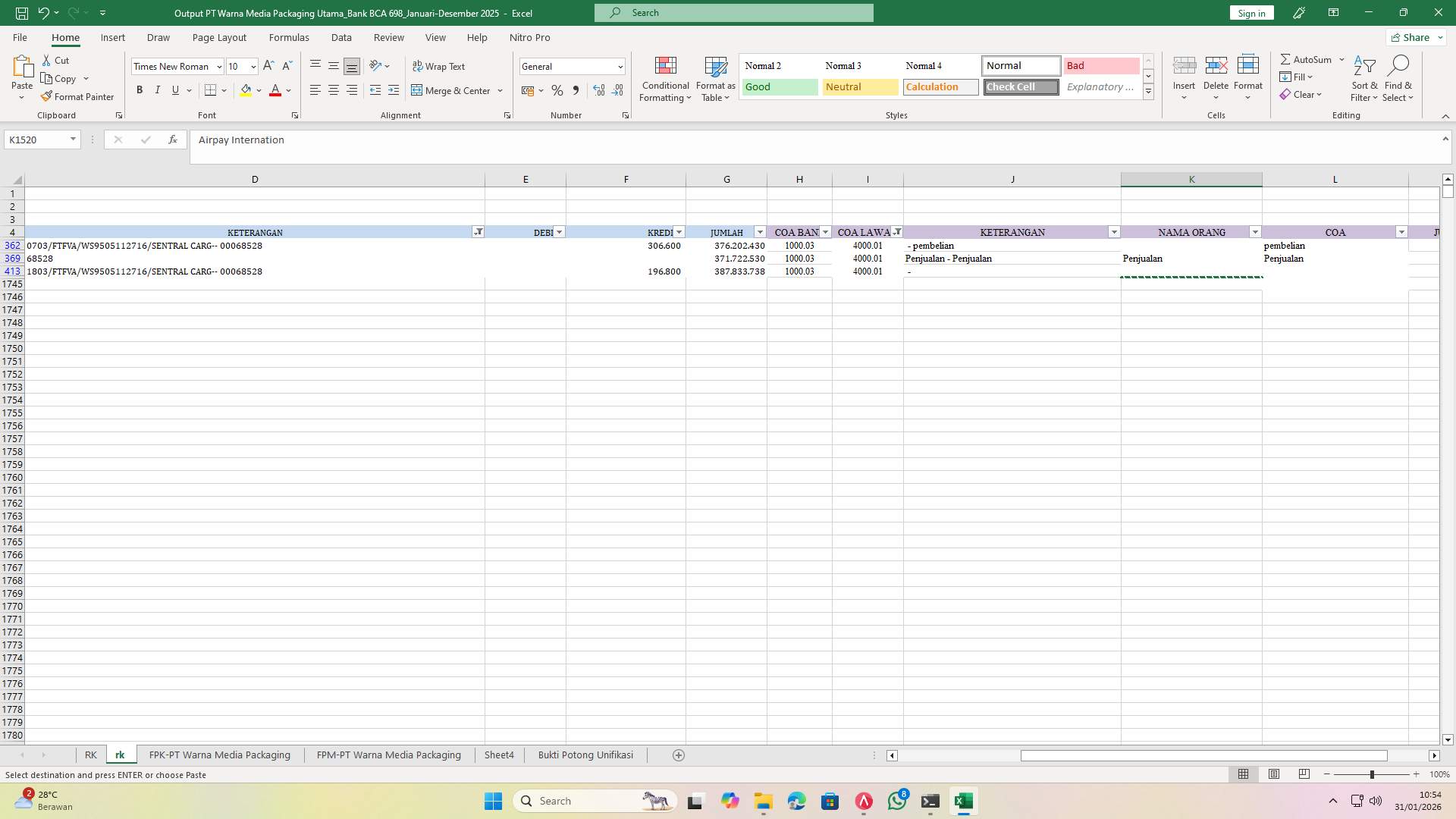
Task: Switch to the Formulas ribbon tab
Action: [289, 37]
